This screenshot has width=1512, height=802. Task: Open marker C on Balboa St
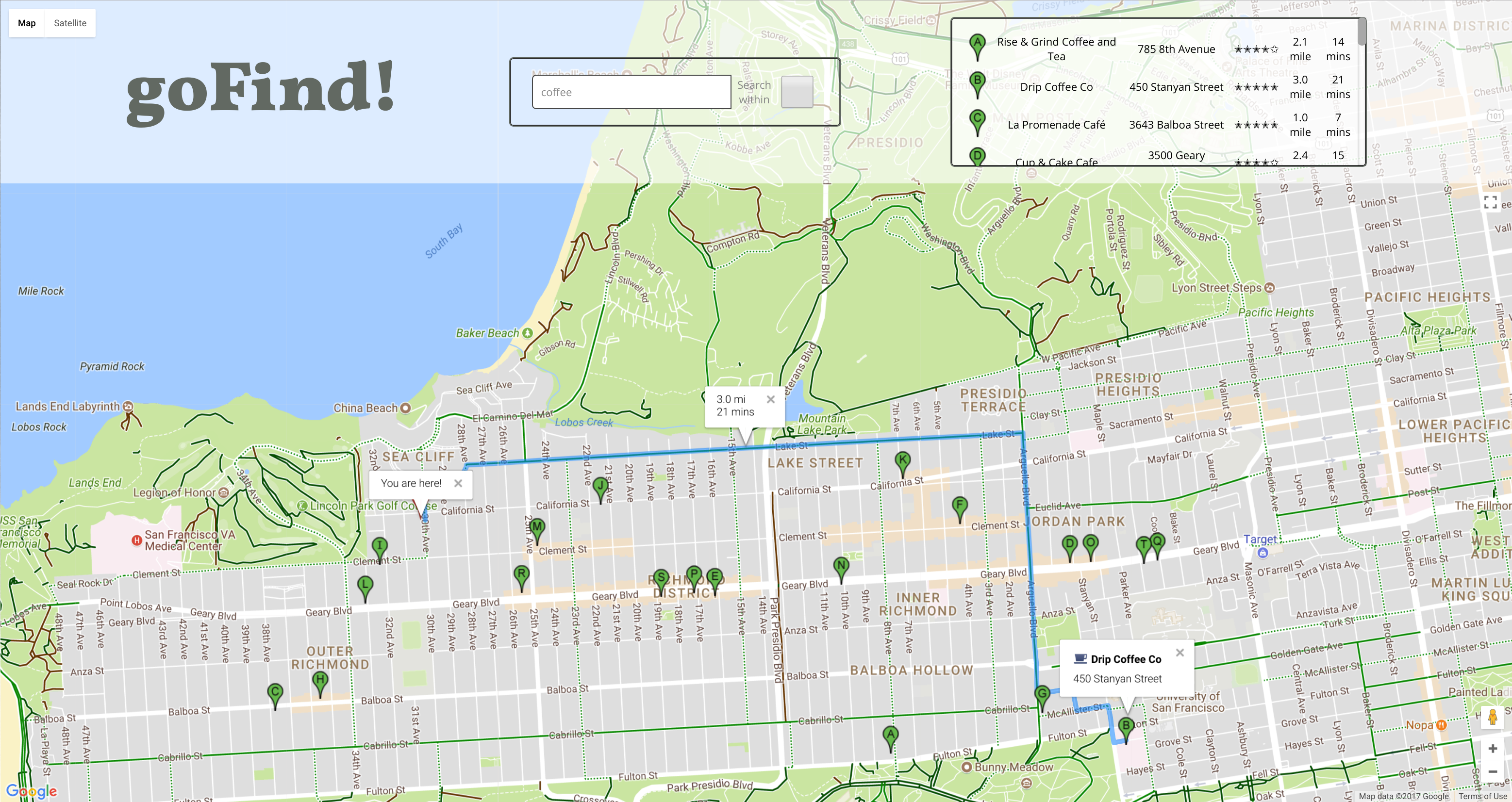275,693
